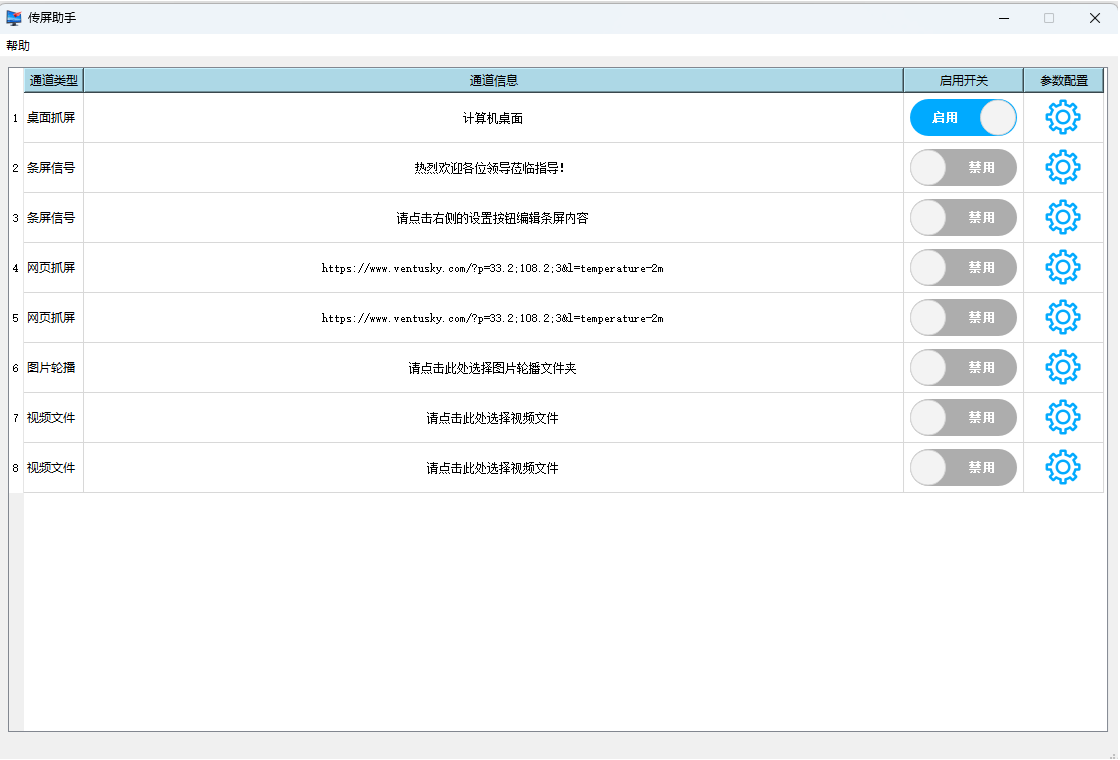Click row 7 请点击此处选择视频文件 text

tap(492, 418)
